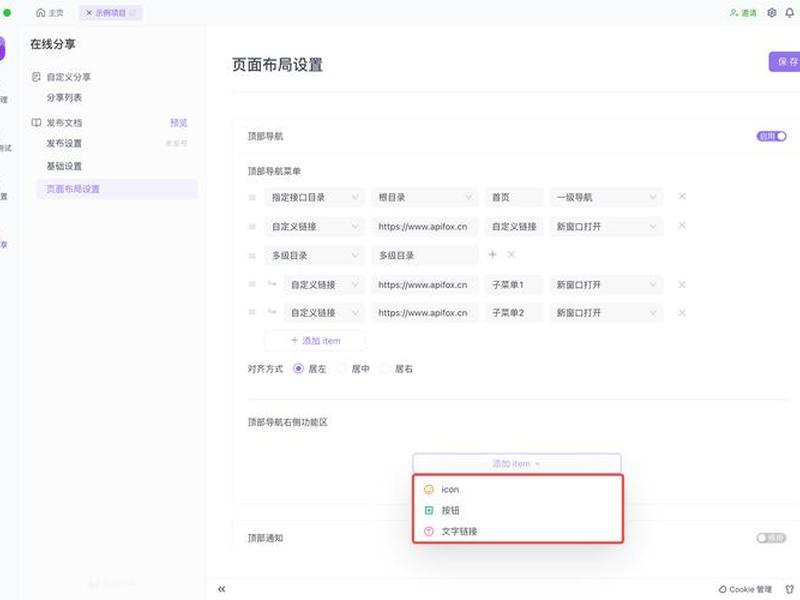Open 新窗口打开 dropdown in 子菜单1 row
The width and height of the screenshot is (800, 600).
click(x=606, y=285)
